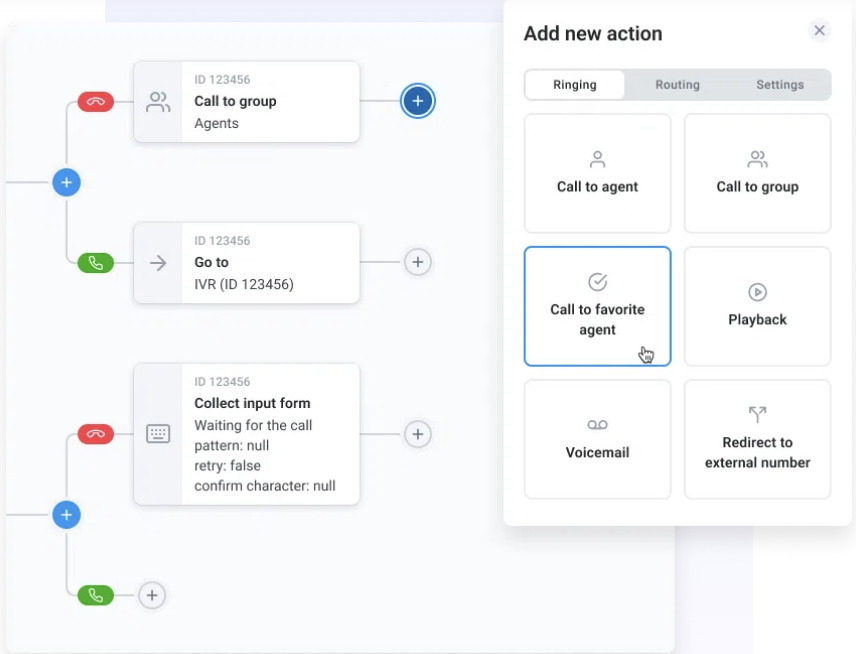Toggle the red declined-call branch icon above Call to group
856x654 pixels.
coord(95,101)
